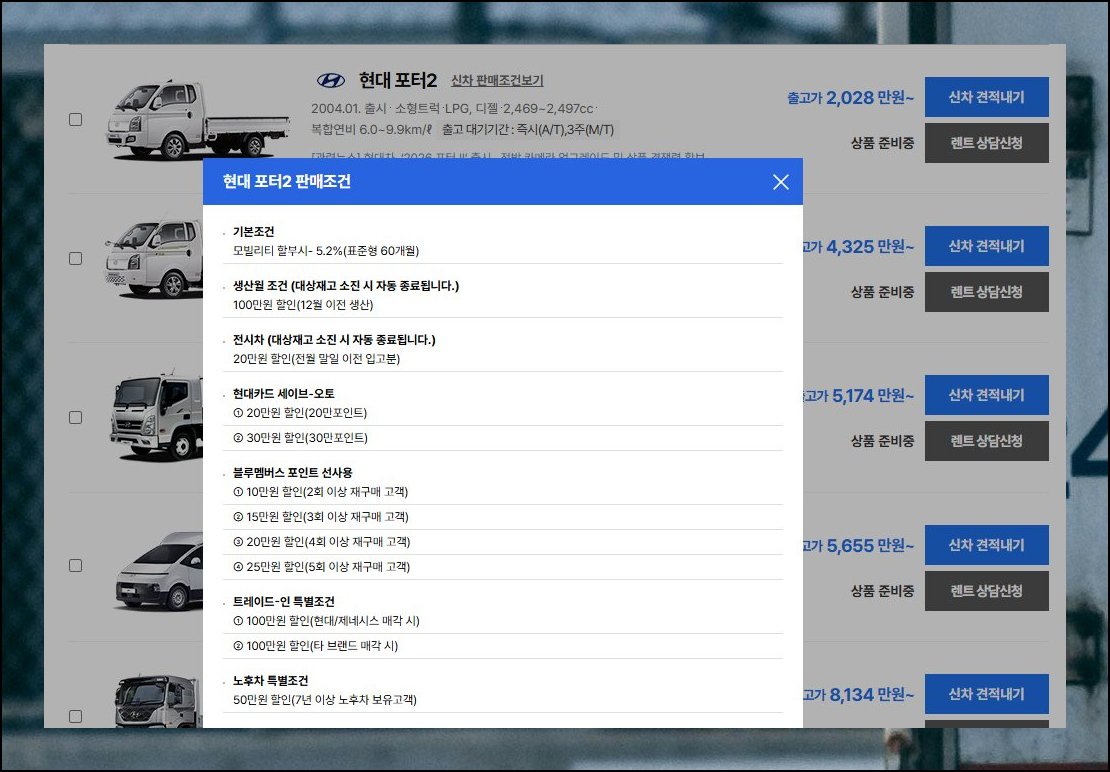The height and width of the screenshot is (772, 1110).
Task: Click 모빌리티 할부시- 5.2%(표준형 60개월)
Action: coord(326,251)
